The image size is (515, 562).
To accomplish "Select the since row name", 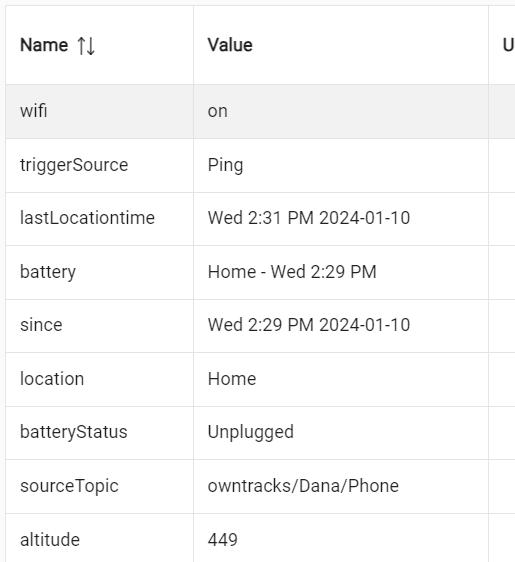I will (x=41, y=325).
